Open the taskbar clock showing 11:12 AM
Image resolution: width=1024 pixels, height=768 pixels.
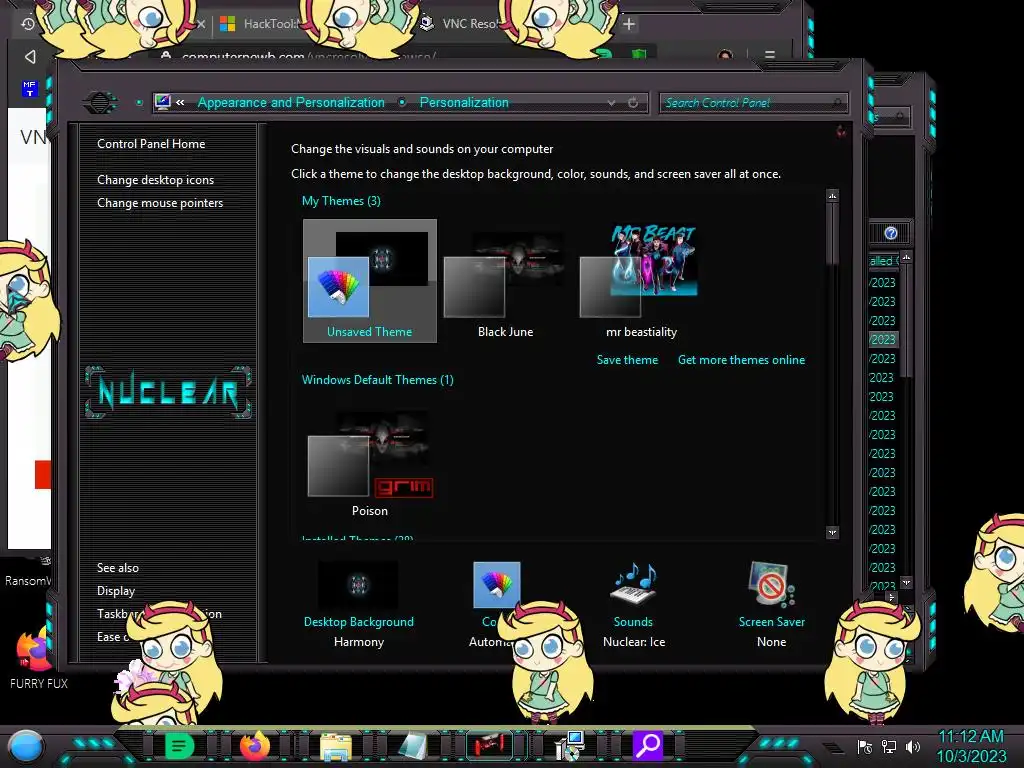(x=971, y=746)
